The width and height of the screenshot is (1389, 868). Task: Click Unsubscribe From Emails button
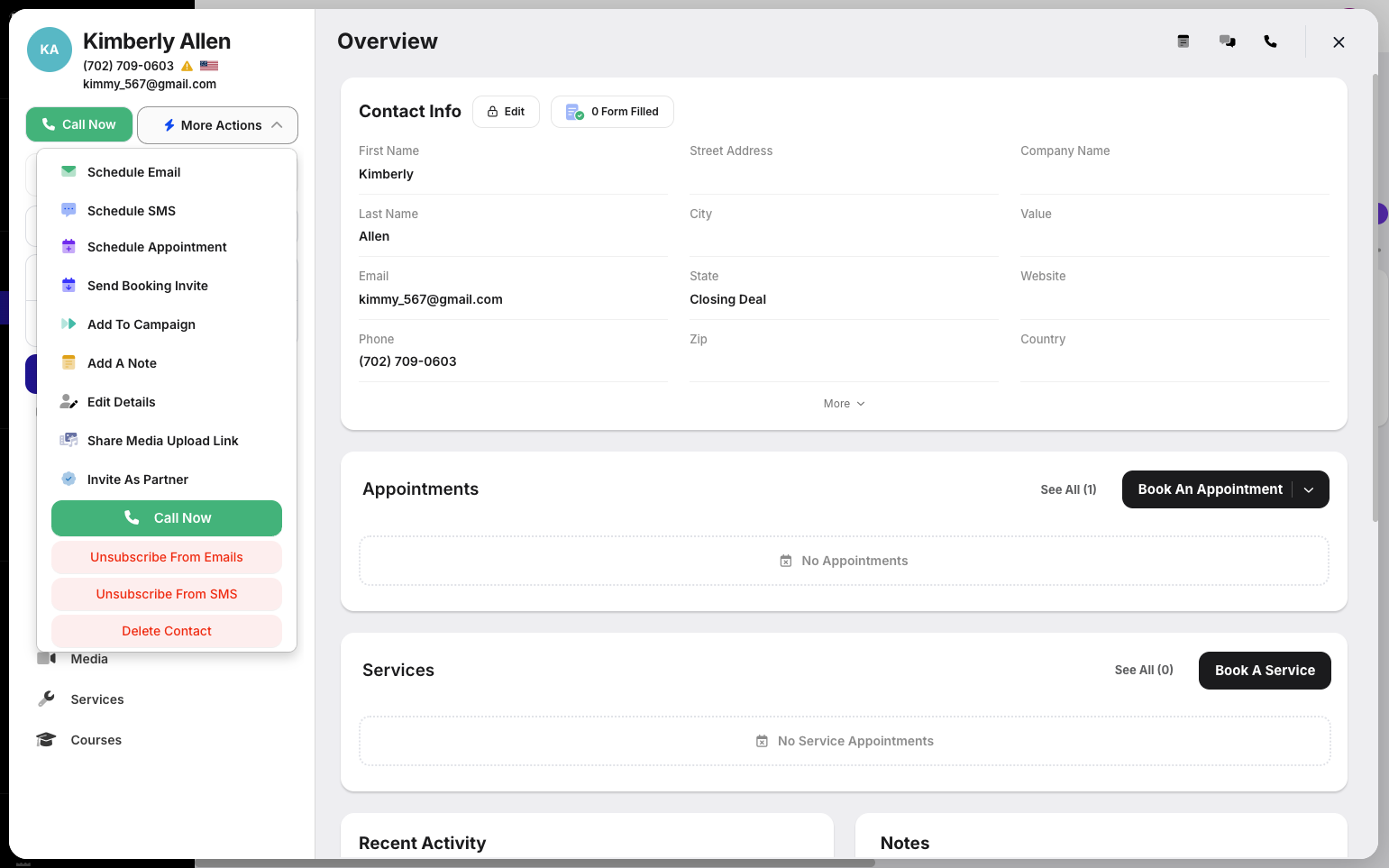coord(167,557)
